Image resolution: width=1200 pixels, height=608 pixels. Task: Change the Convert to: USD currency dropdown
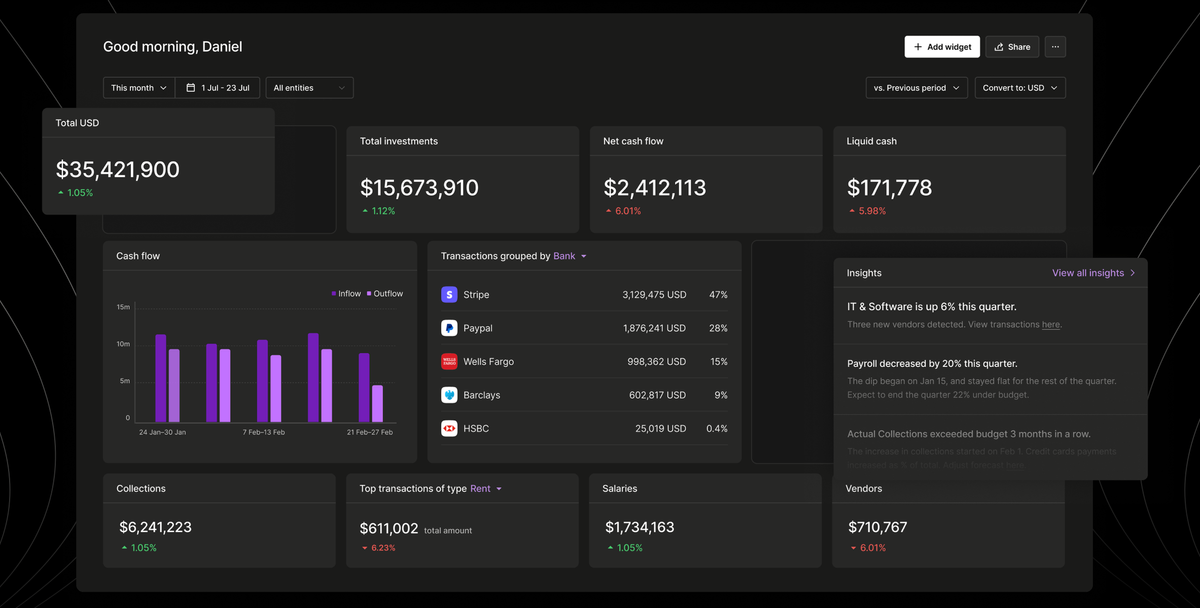[1020, 88]
